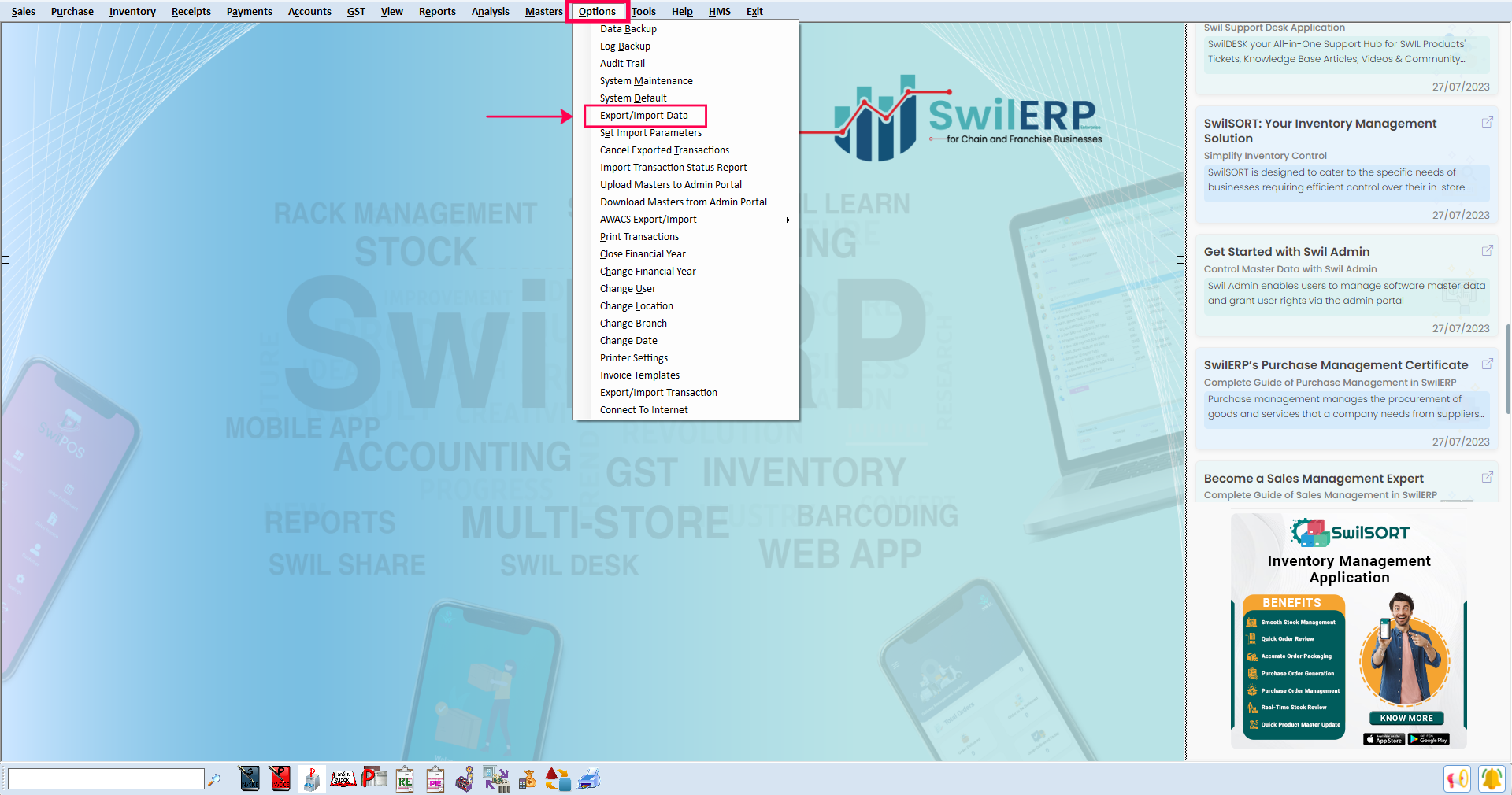
Task: Open external link icon on Purchase Management Certificate
Action: (1487, 364)
